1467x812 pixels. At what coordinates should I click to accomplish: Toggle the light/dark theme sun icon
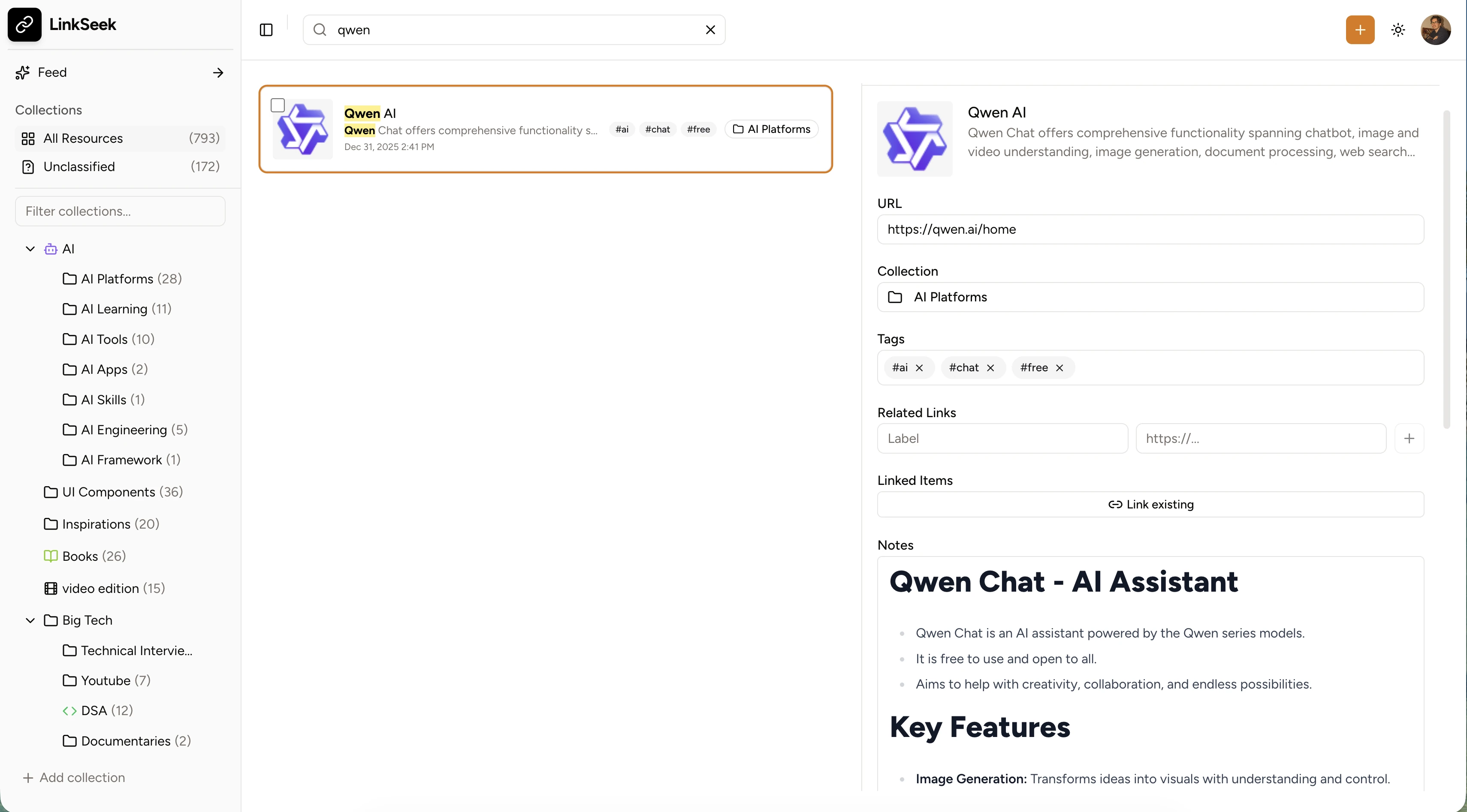[1398, 30]
